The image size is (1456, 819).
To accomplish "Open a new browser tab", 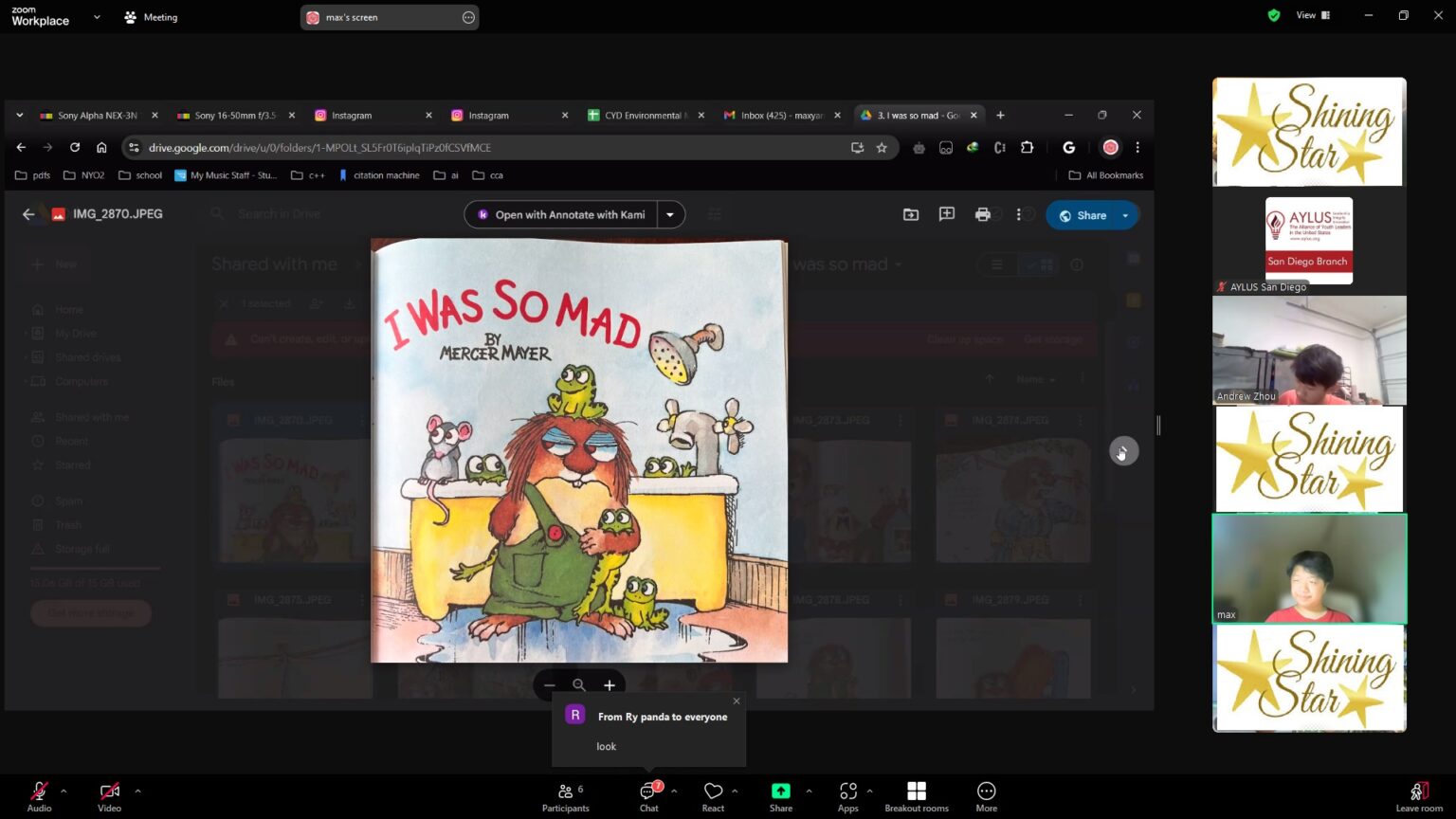I will [x=1000, y=115].
